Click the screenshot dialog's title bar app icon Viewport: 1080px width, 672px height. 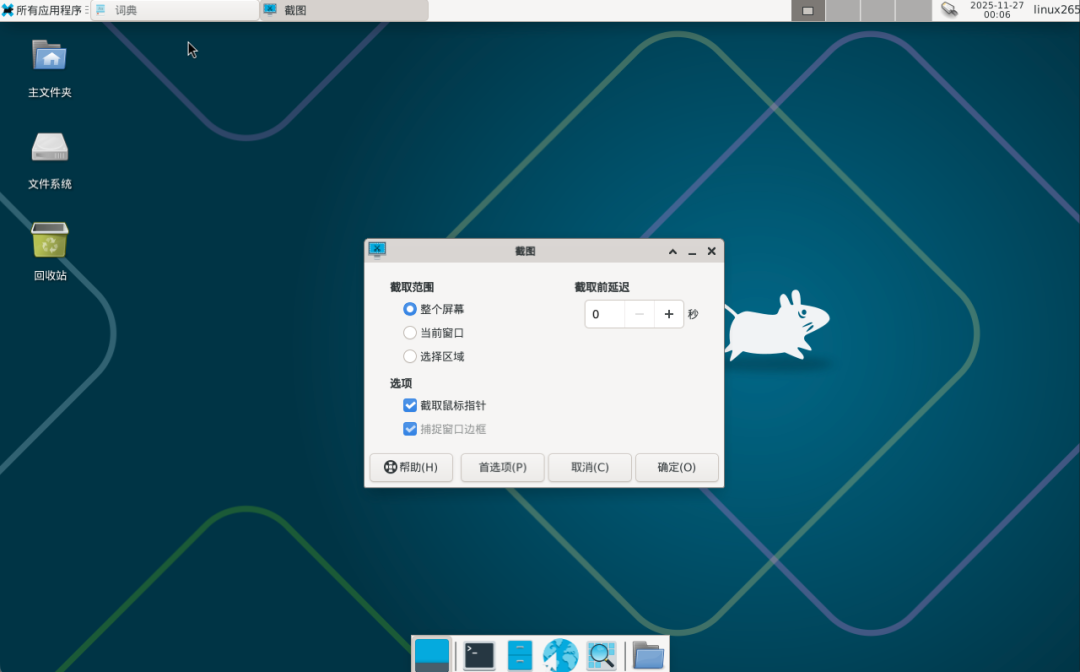coord(377,250)
